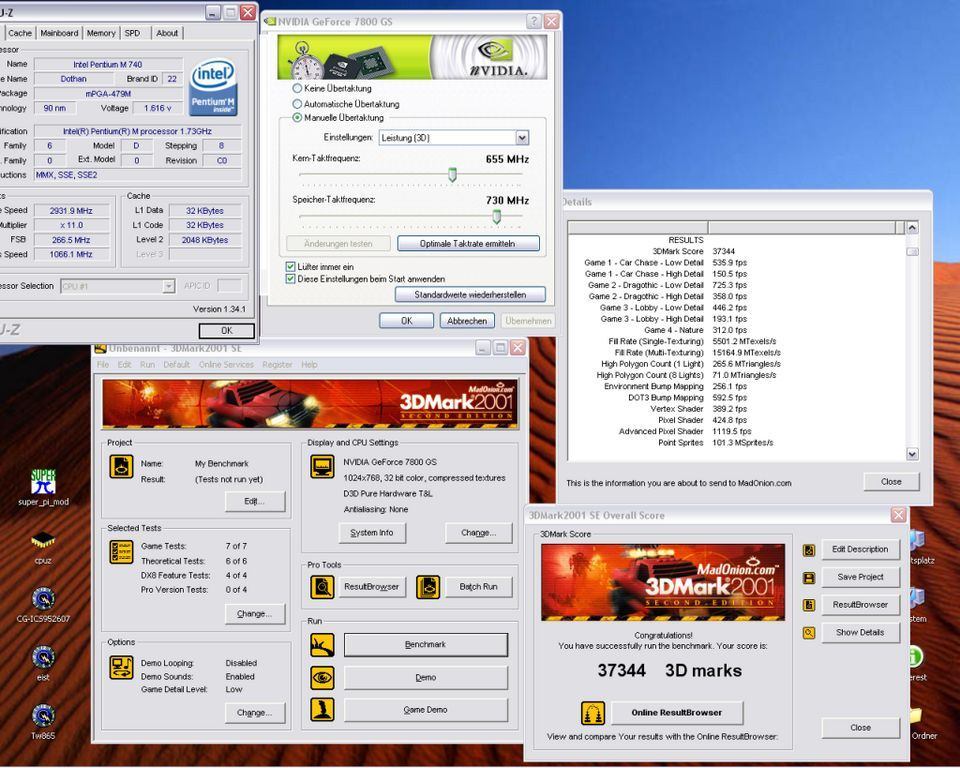Click the Batch Run icon in Pro Tools

(x=428, y=586)
